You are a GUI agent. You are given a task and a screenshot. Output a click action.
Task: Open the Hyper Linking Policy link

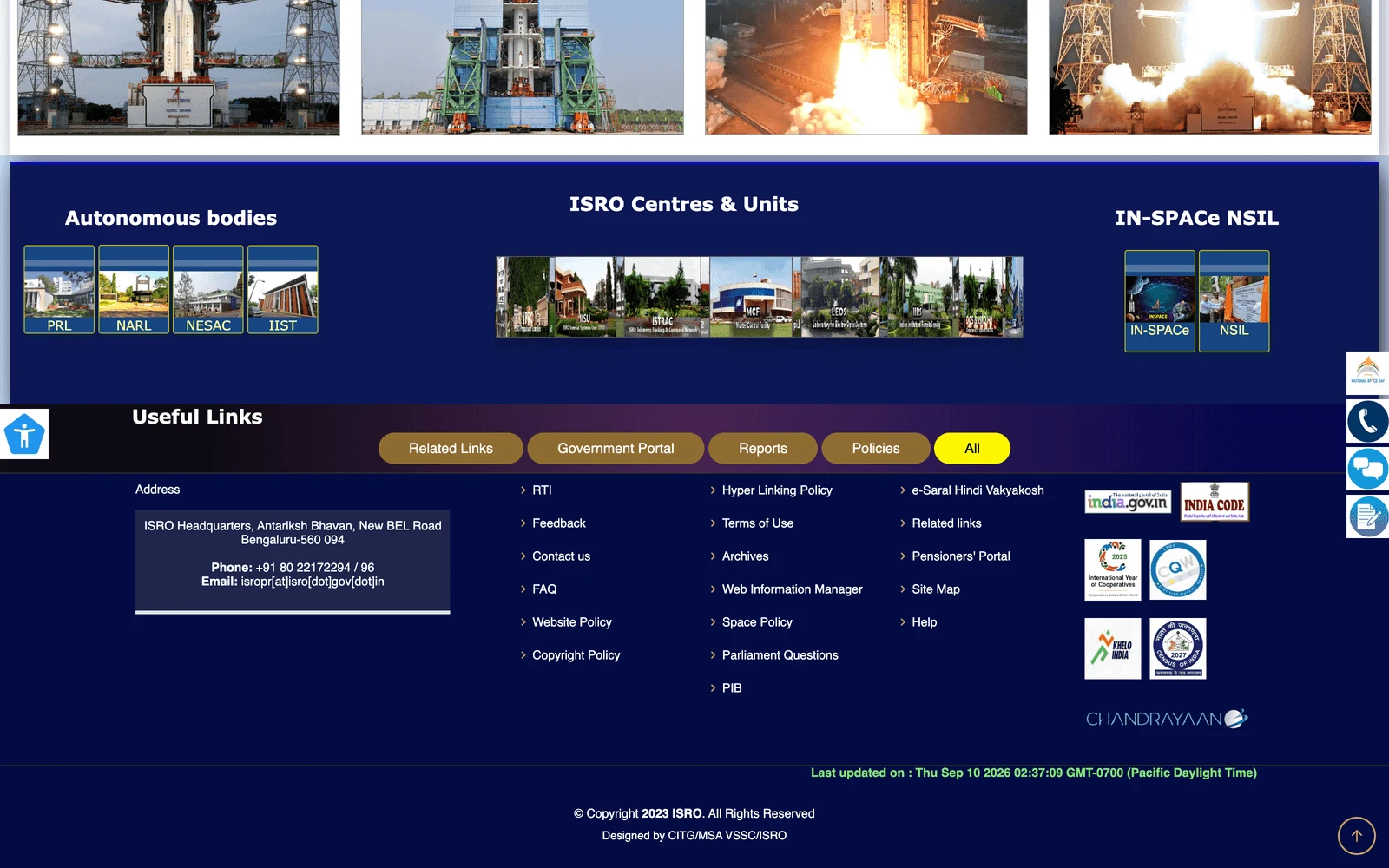[777, 490]
